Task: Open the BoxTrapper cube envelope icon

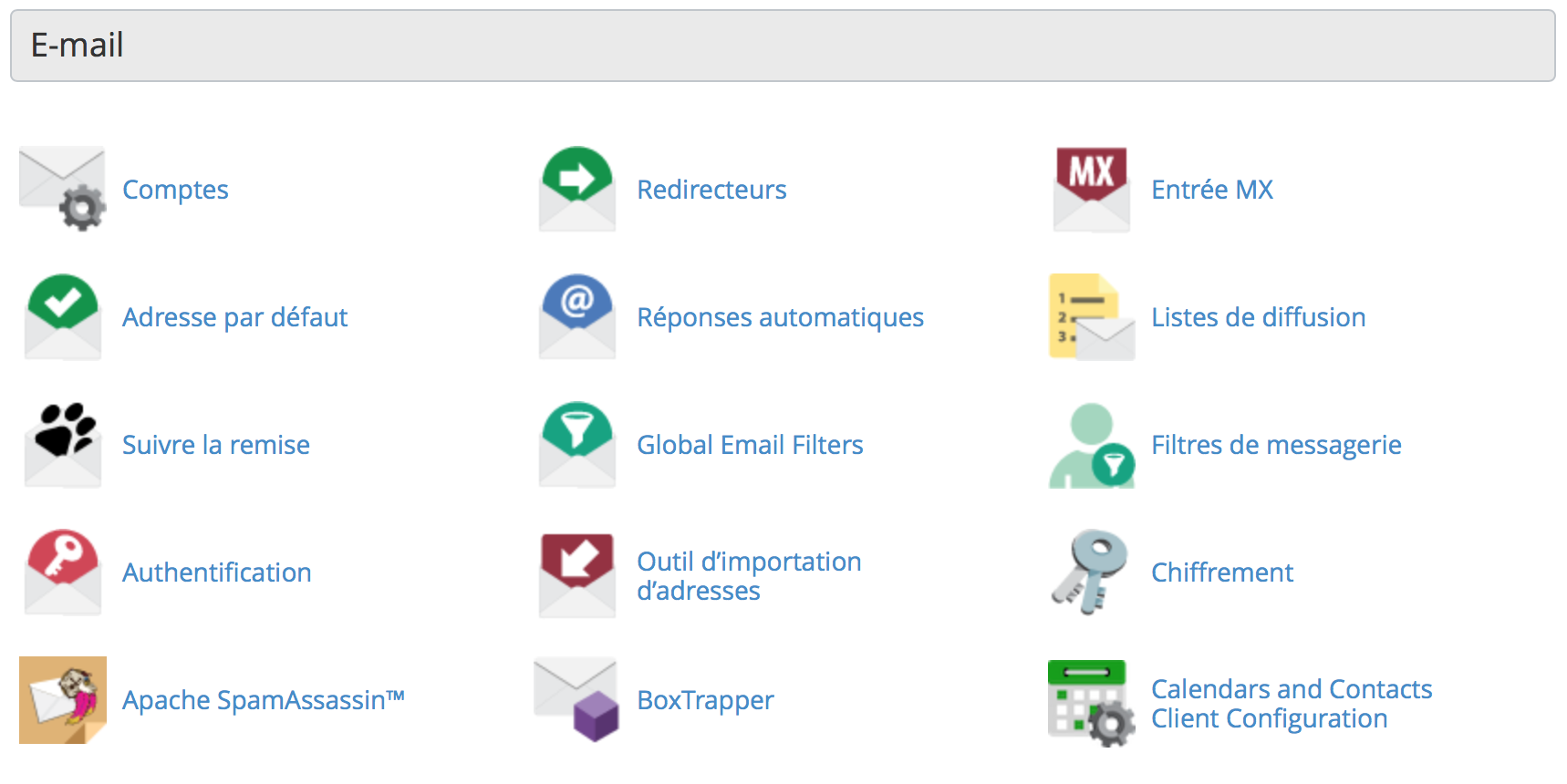Action: click(x=576, y=699)
